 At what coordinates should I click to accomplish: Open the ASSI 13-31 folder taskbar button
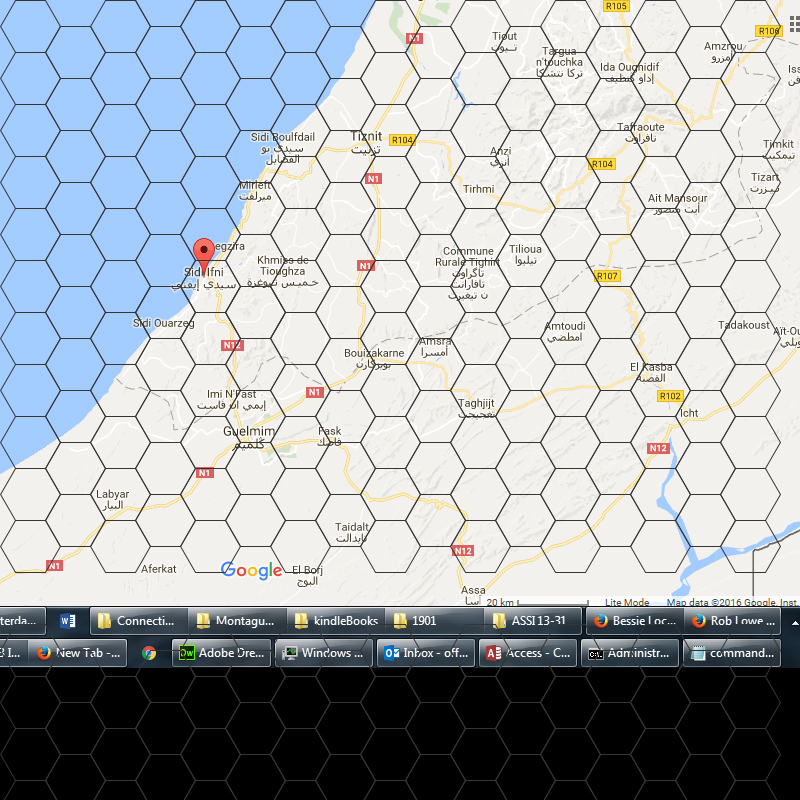tap(533, 621)
